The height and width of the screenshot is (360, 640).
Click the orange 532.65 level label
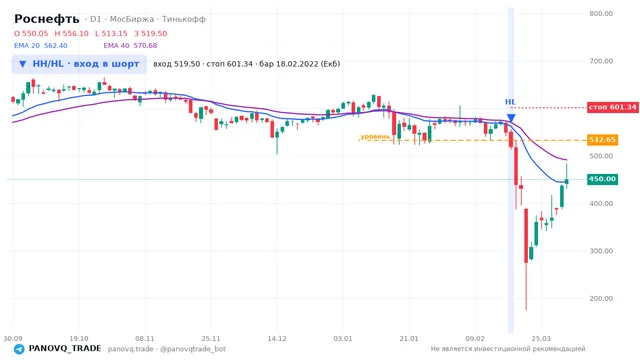pyautogui.click(x=602, y=140)
